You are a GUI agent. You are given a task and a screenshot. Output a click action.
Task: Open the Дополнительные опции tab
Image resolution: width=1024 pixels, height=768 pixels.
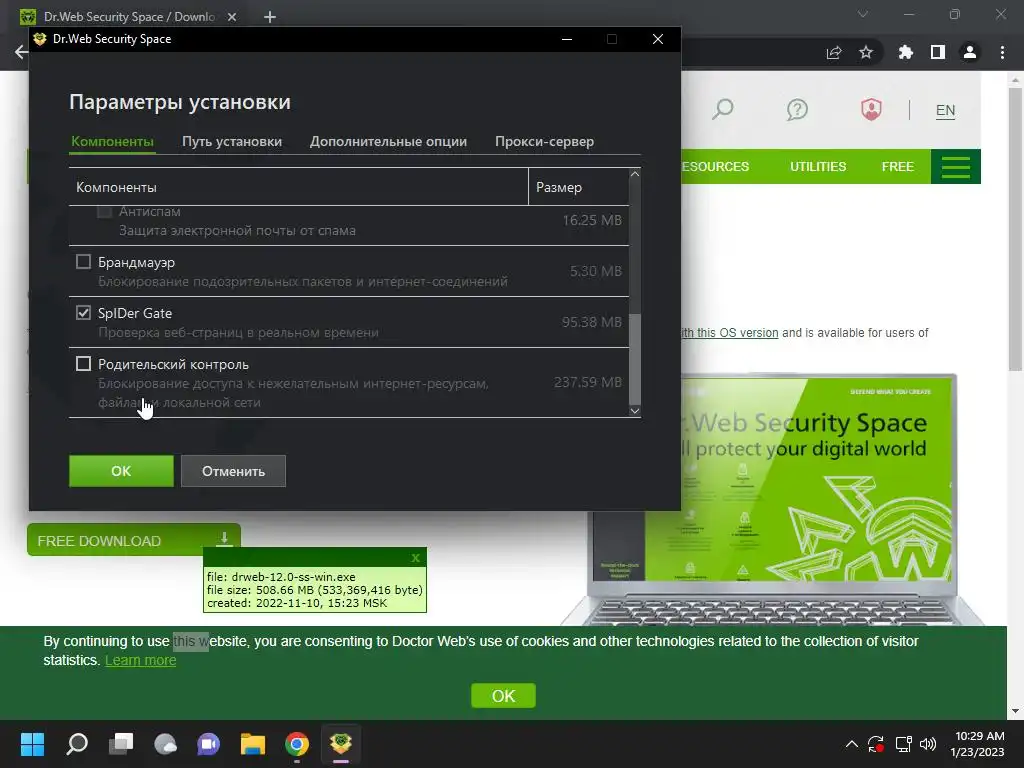[x=388, y=141]
